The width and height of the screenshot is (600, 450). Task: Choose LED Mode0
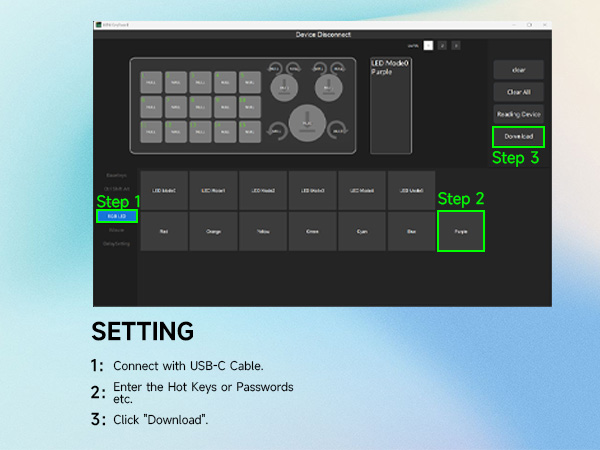click(x=164, y=191)
